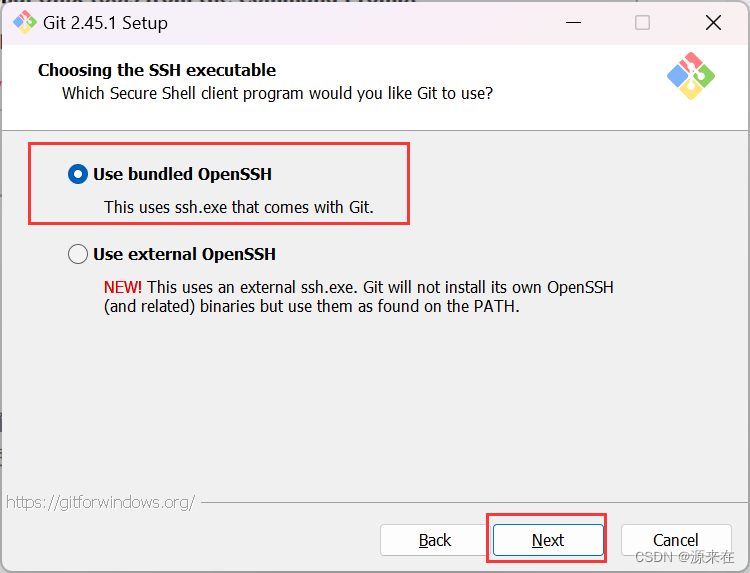Click the Next button
750x573 pixels.
548,540
